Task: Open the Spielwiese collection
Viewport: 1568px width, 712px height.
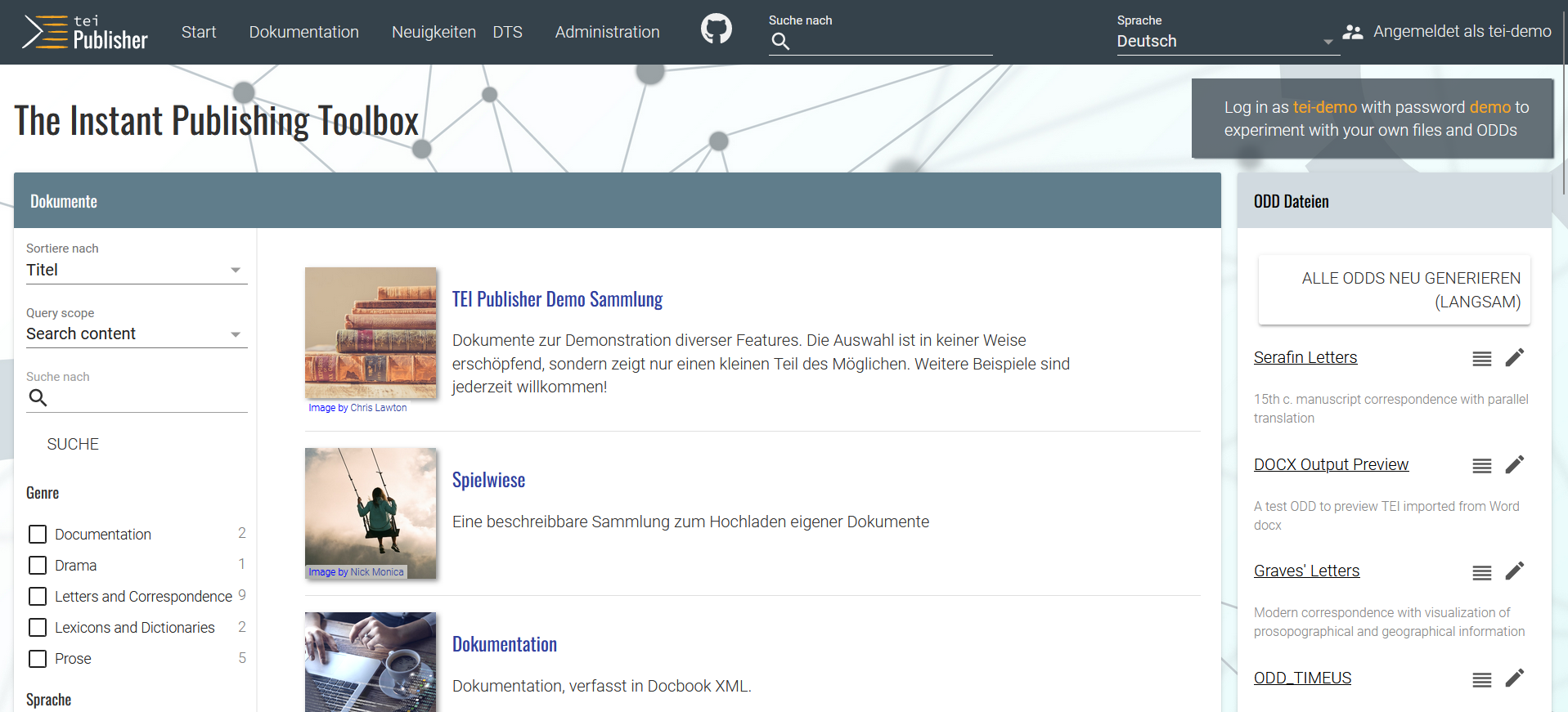Action: (x=488, y=480)
